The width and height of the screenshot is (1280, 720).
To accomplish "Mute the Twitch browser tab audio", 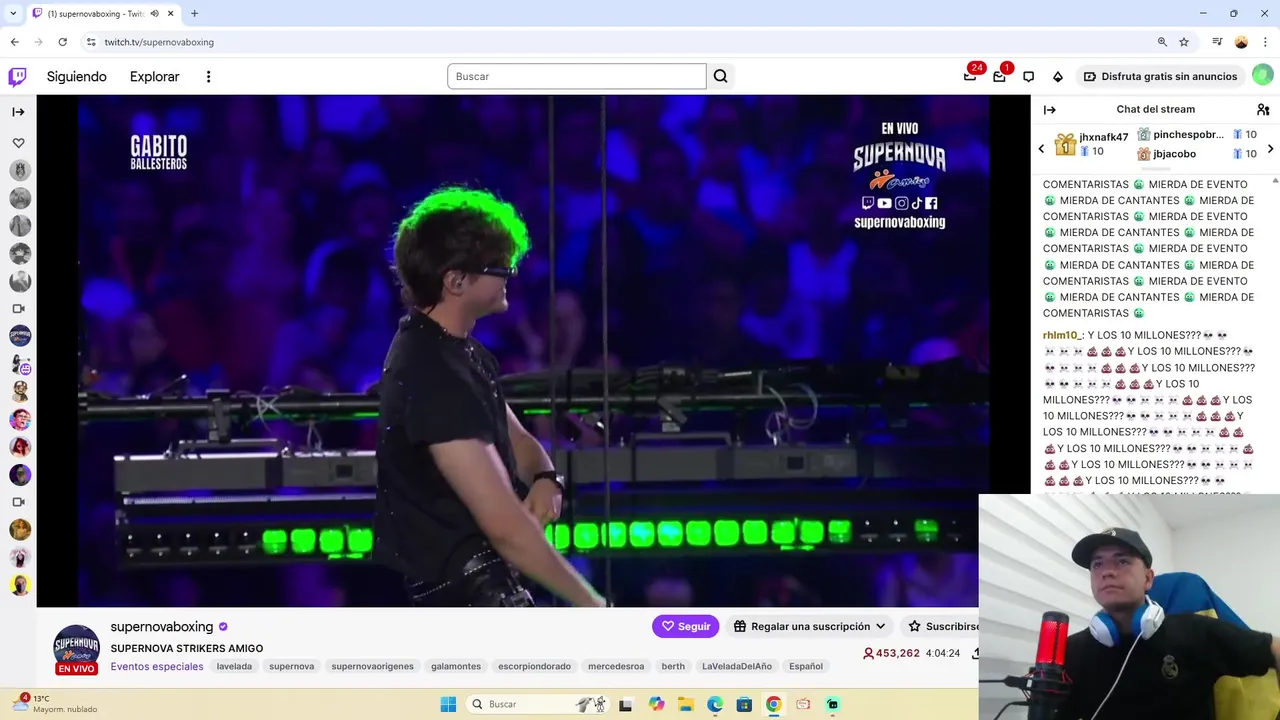I will tap(155, 14).
